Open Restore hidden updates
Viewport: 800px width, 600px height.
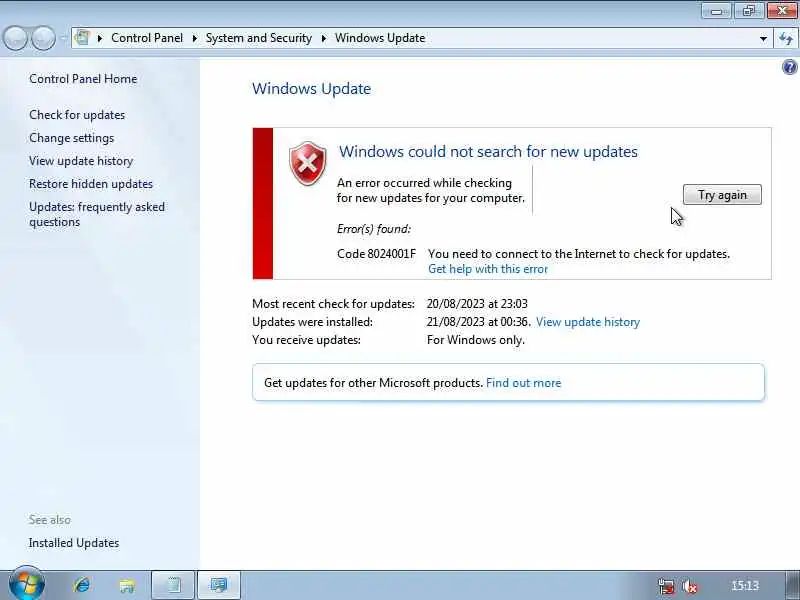pos(91,184)
